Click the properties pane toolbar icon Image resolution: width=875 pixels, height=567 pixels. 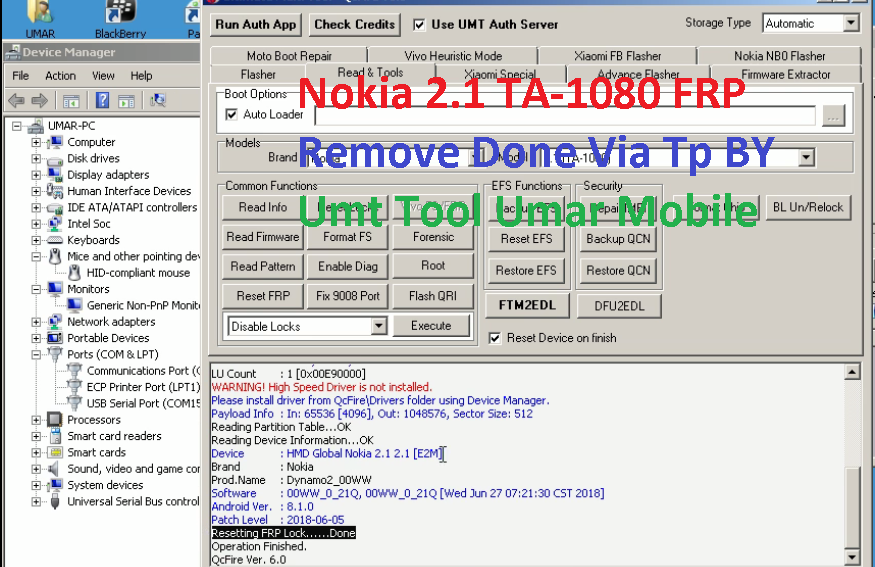(x=127, y=101)
